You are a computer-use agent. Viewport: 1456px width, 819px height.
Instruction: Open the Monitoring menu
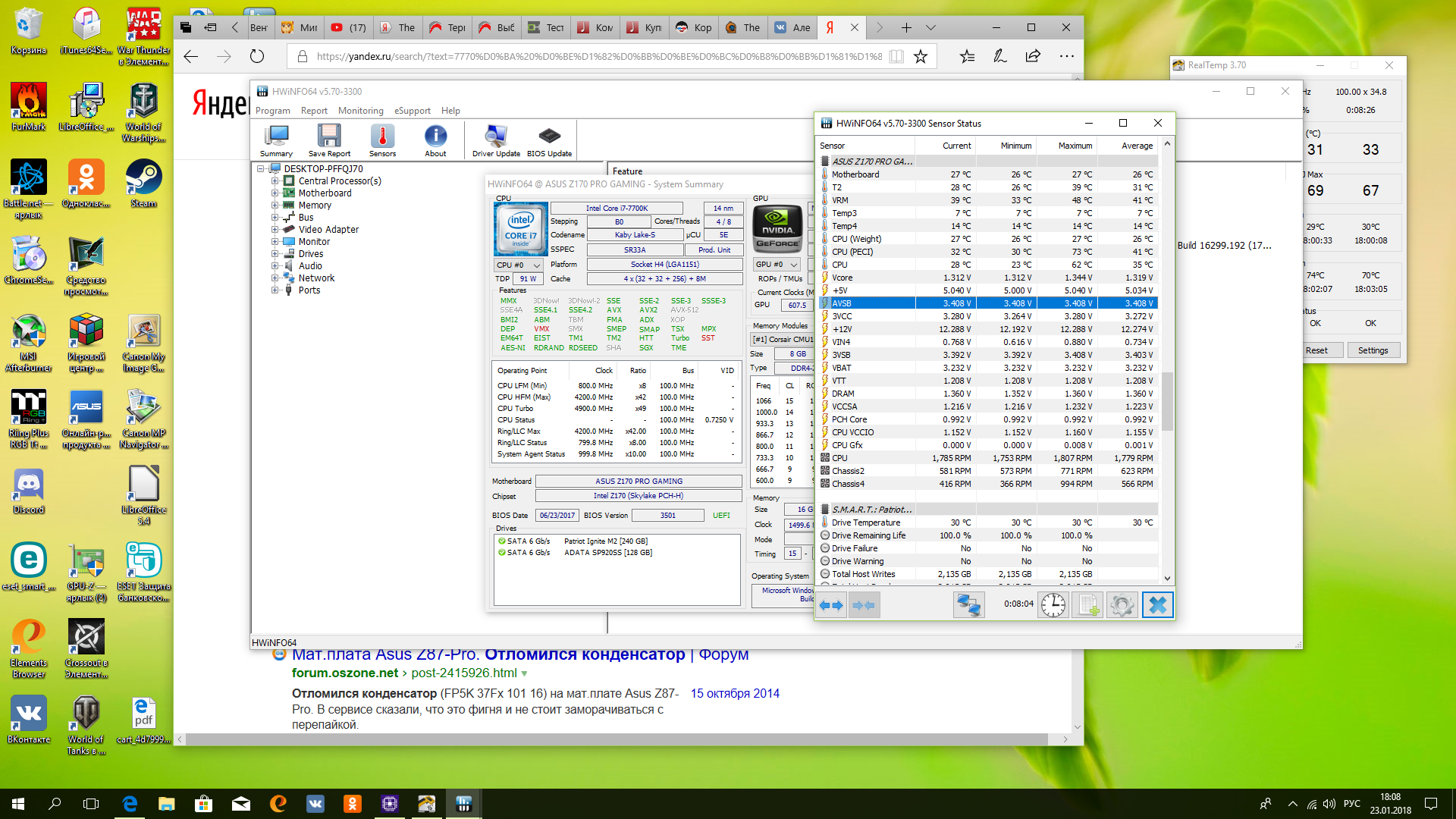[x=360, y=111]
